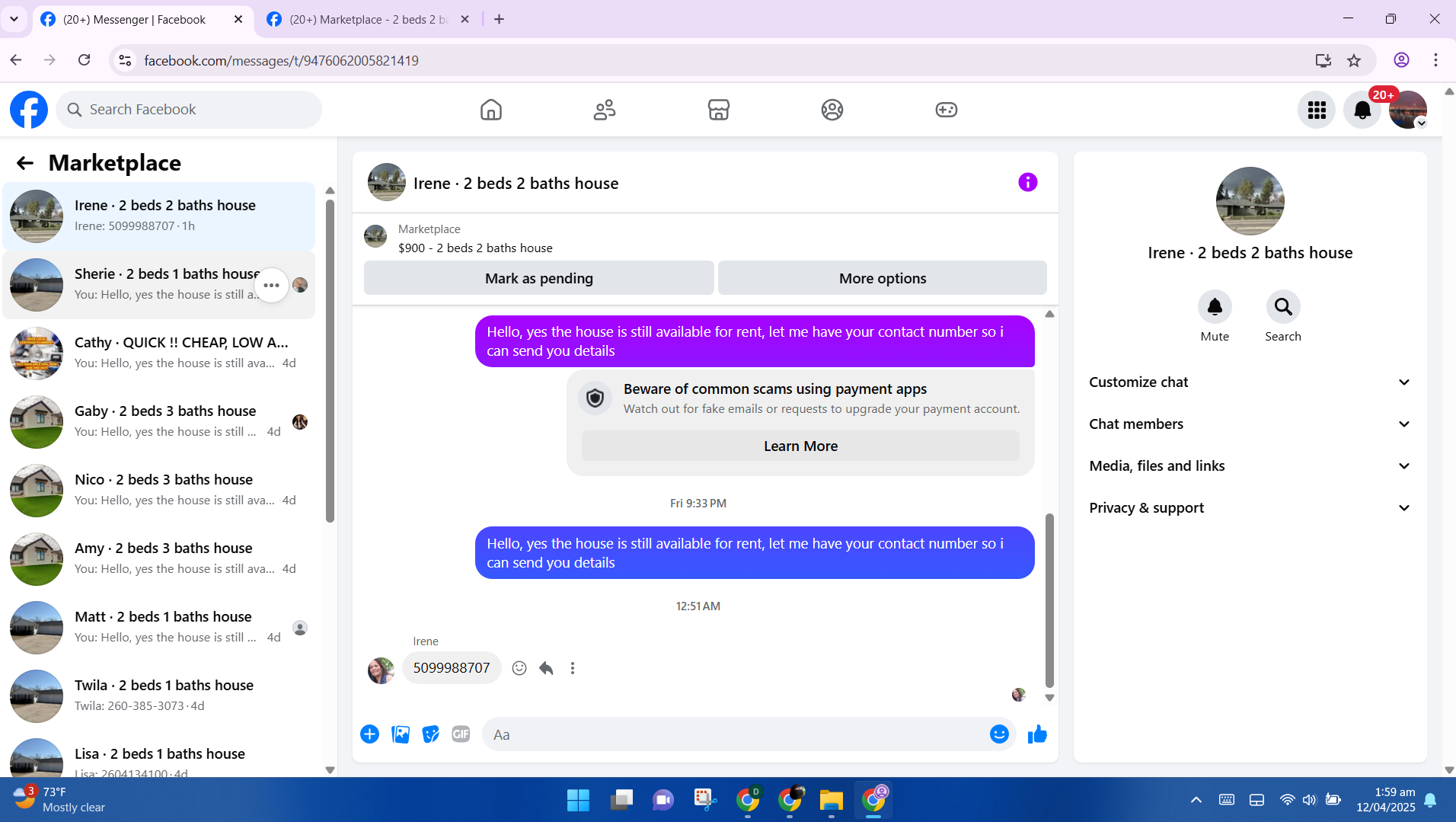Viewport: 1456px width, 822px height.
Task: React to Irene's phone number message
Action: click(519, 668)
